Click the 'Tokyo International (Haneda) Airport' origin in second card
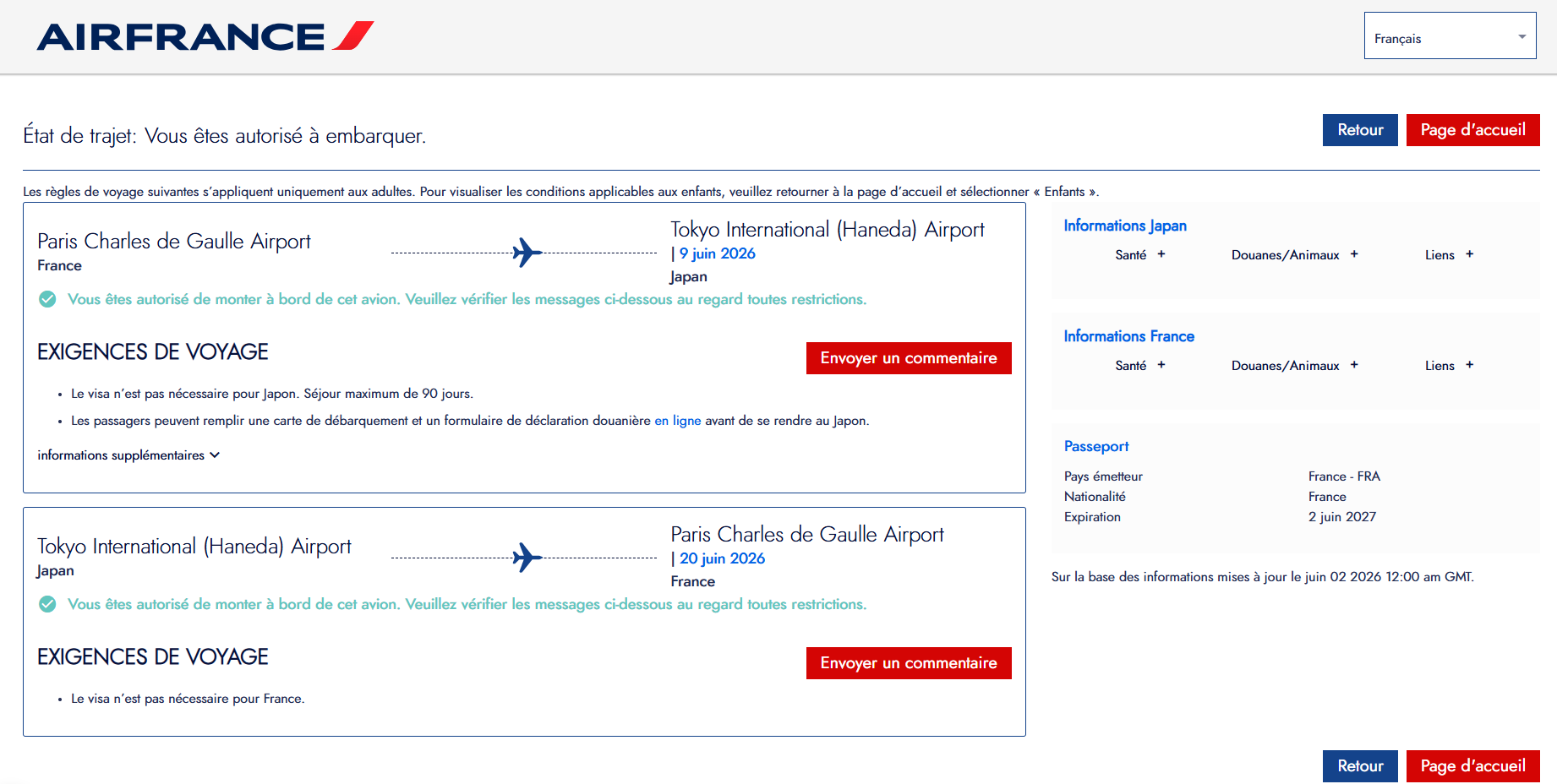1557x784 pixels. click(194, 547)
